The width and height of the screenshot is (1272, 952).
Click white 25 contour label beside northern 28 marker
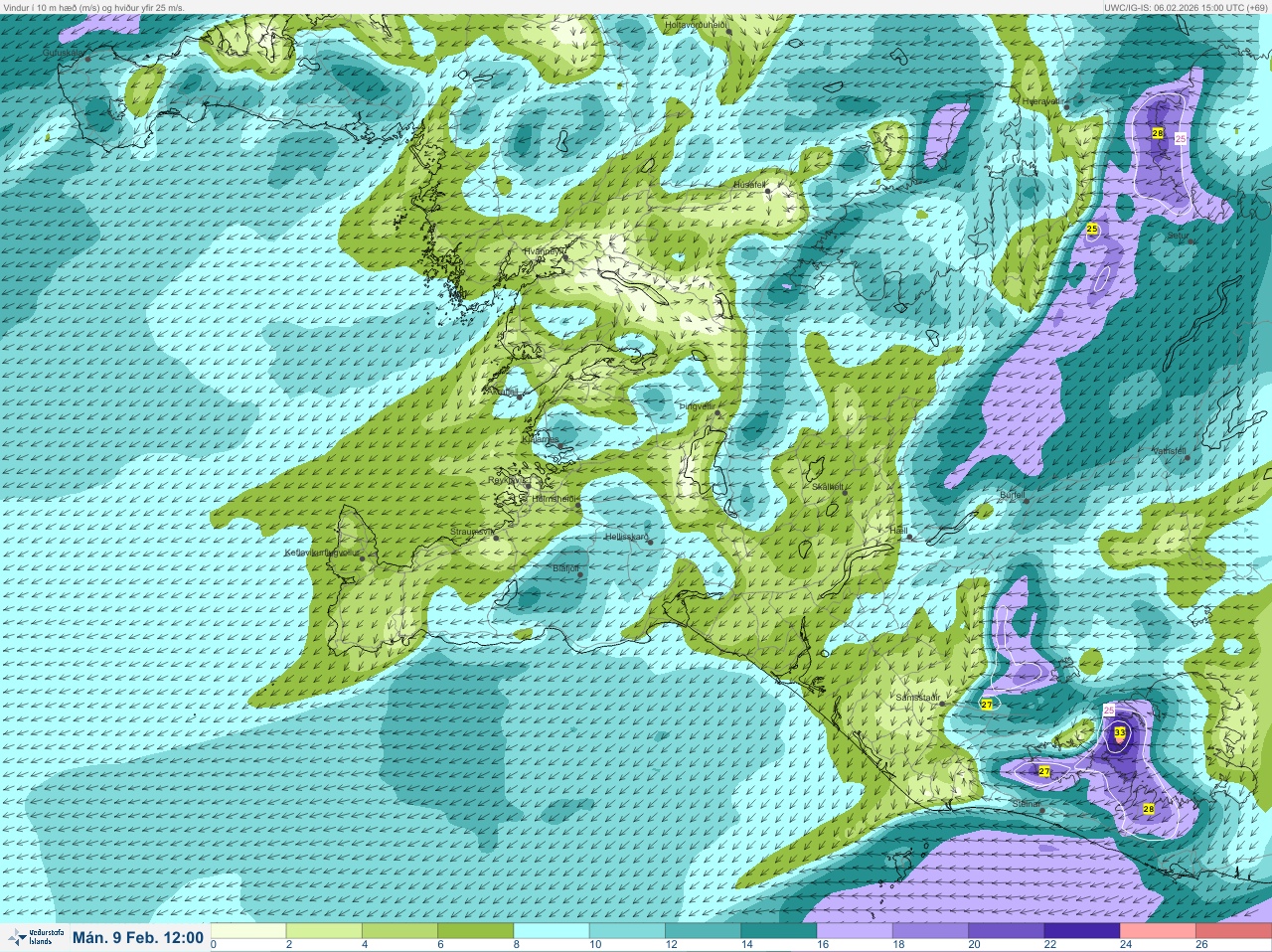pos(1181,139)
